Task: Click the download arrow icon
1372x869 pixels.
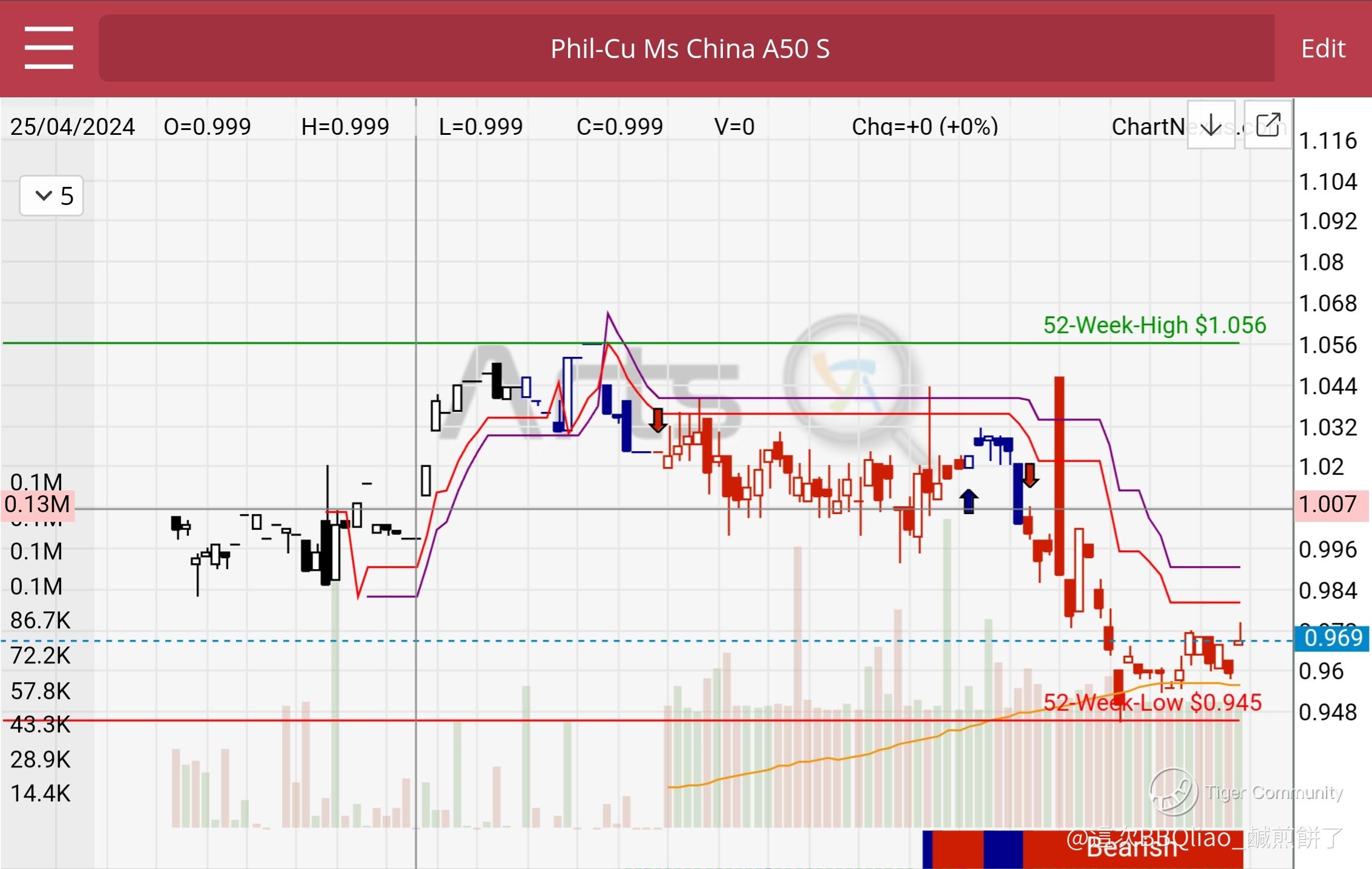Action: 1210,125
